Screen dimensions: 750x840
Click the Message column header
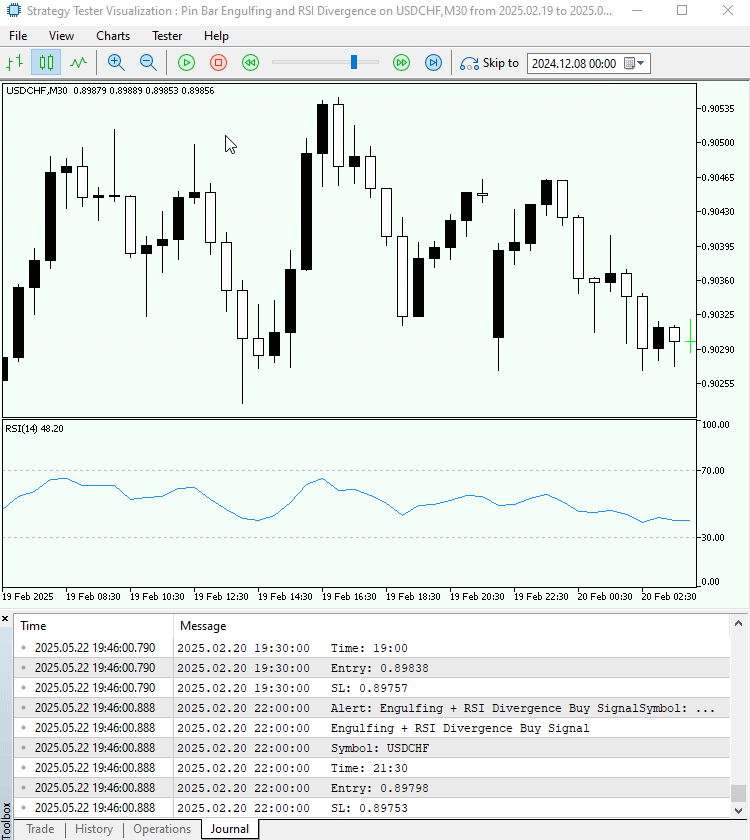451,626
